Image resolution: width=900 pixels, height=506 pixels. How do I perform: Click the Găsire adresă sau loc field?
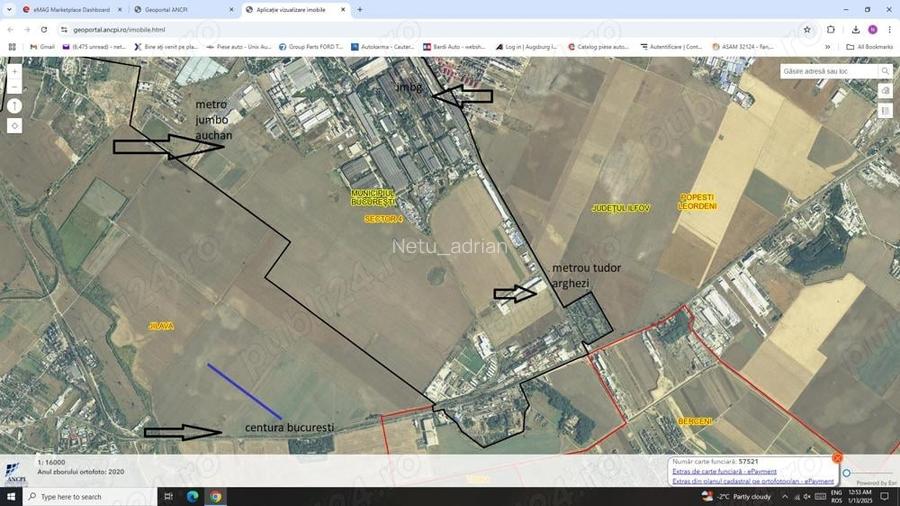[829, 71]
